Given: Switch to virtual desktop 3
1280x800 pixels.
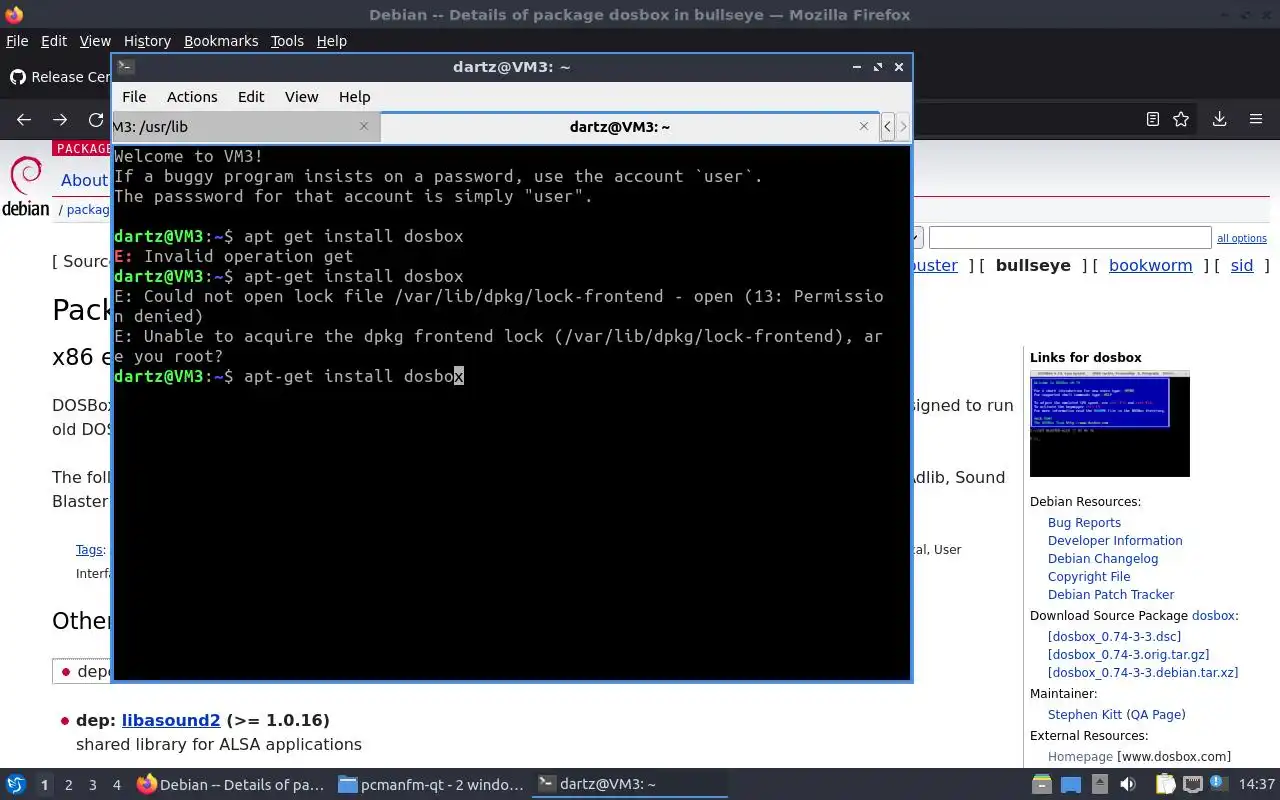Looking at the screenshot, I should pyautogui.click(x=92, y=785).
